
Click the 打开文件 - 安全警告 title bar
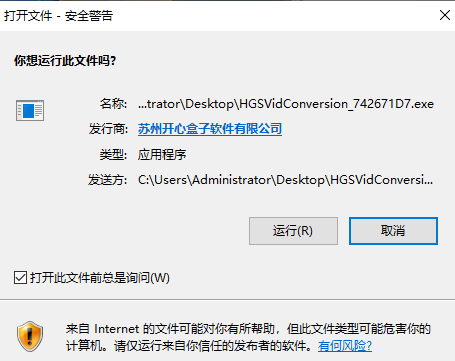tap(217, 15)
